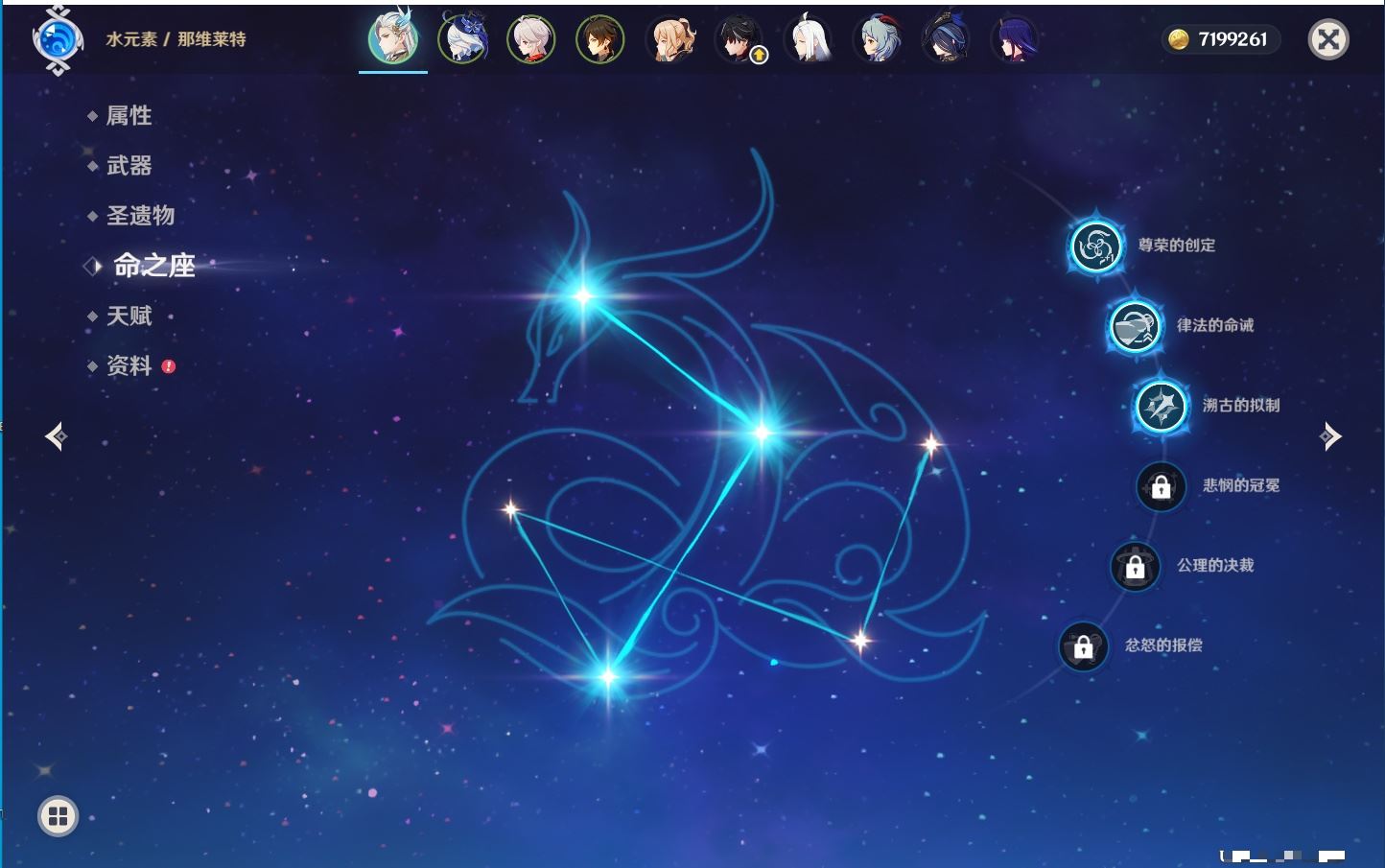Click the dim star on constellation's left side

[510, 509]
